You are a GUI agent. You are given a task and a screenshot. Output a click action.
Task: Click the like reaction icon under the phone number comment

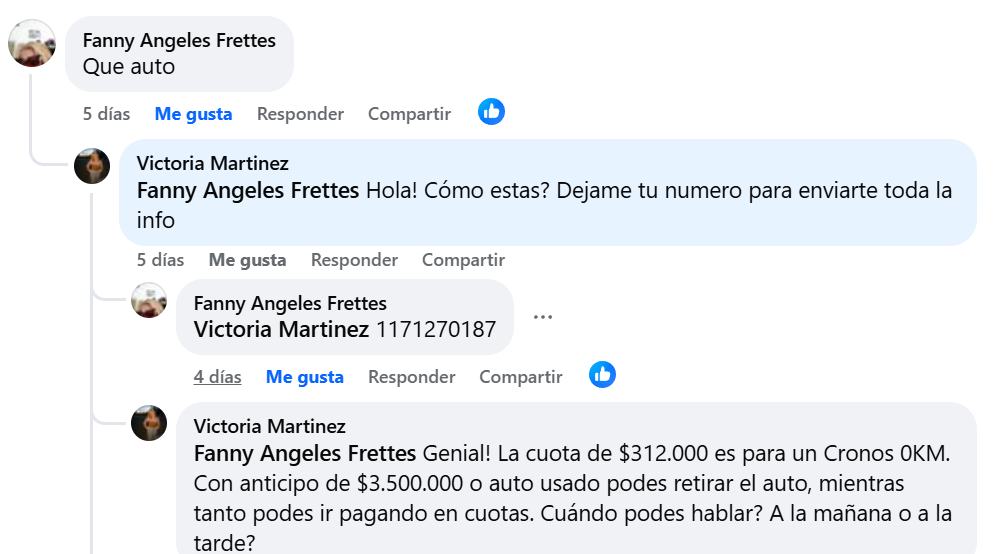(602, 375)
